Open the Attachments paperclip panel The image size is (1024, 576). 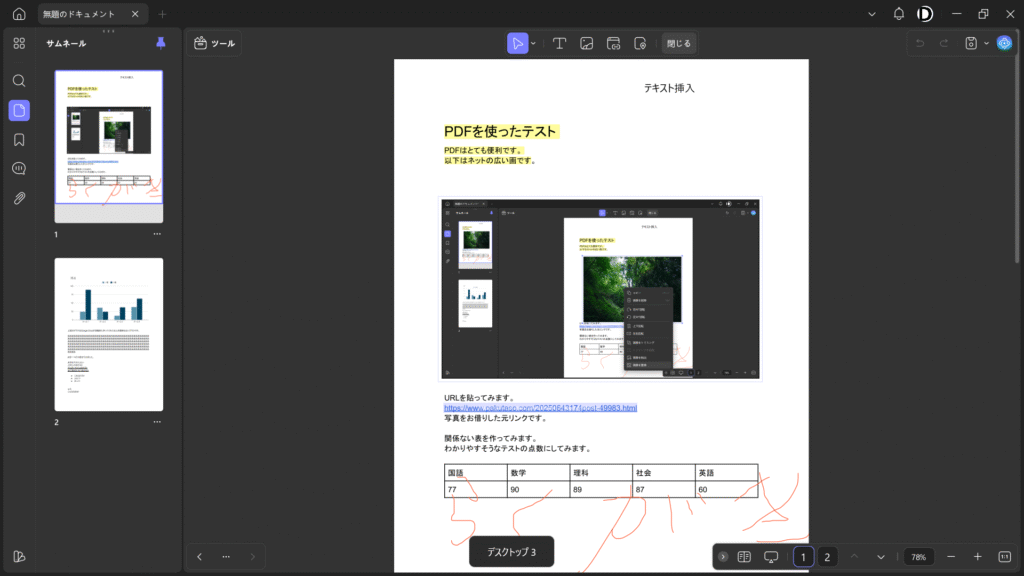[19, 198]
